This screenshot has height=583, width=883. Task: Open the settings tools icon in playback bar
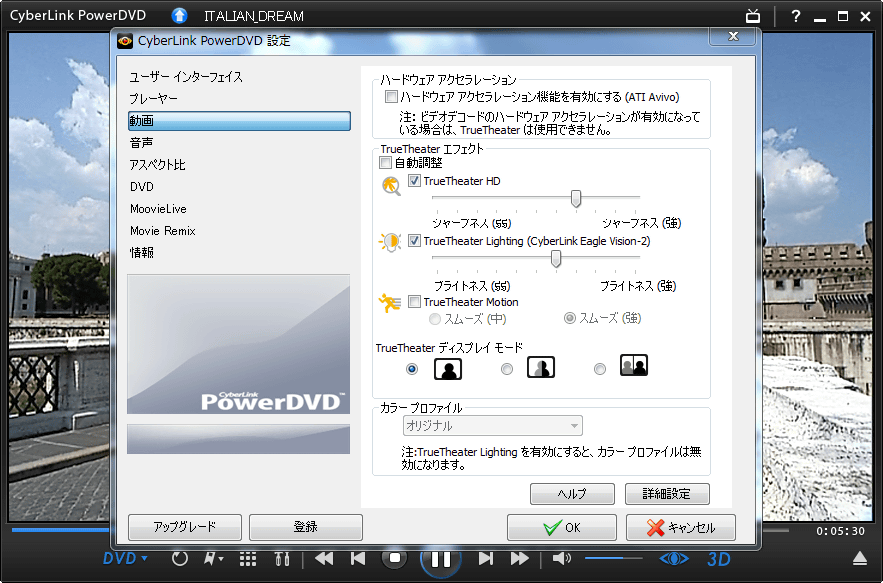pos(282,559)
